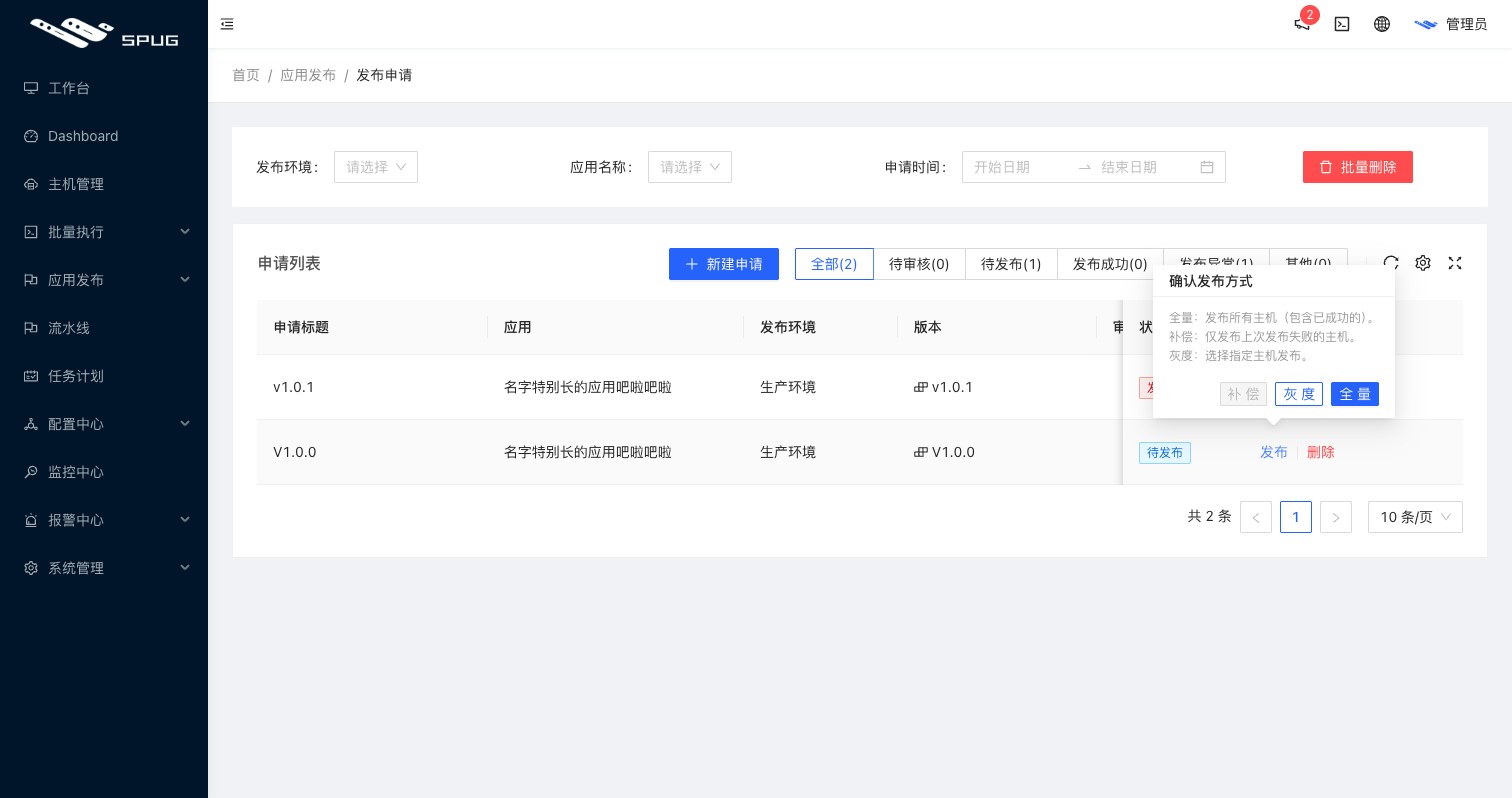Toggle fullscreen table icon

coord(1455,263)
